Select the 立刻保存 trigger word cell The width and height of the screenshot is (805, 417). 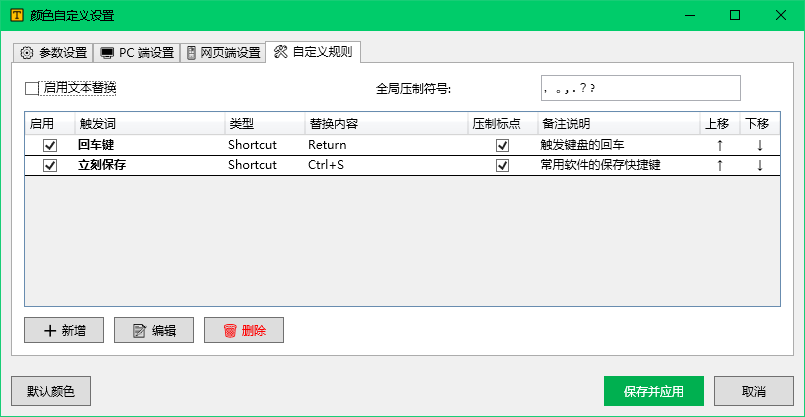[x=150, y=165]
